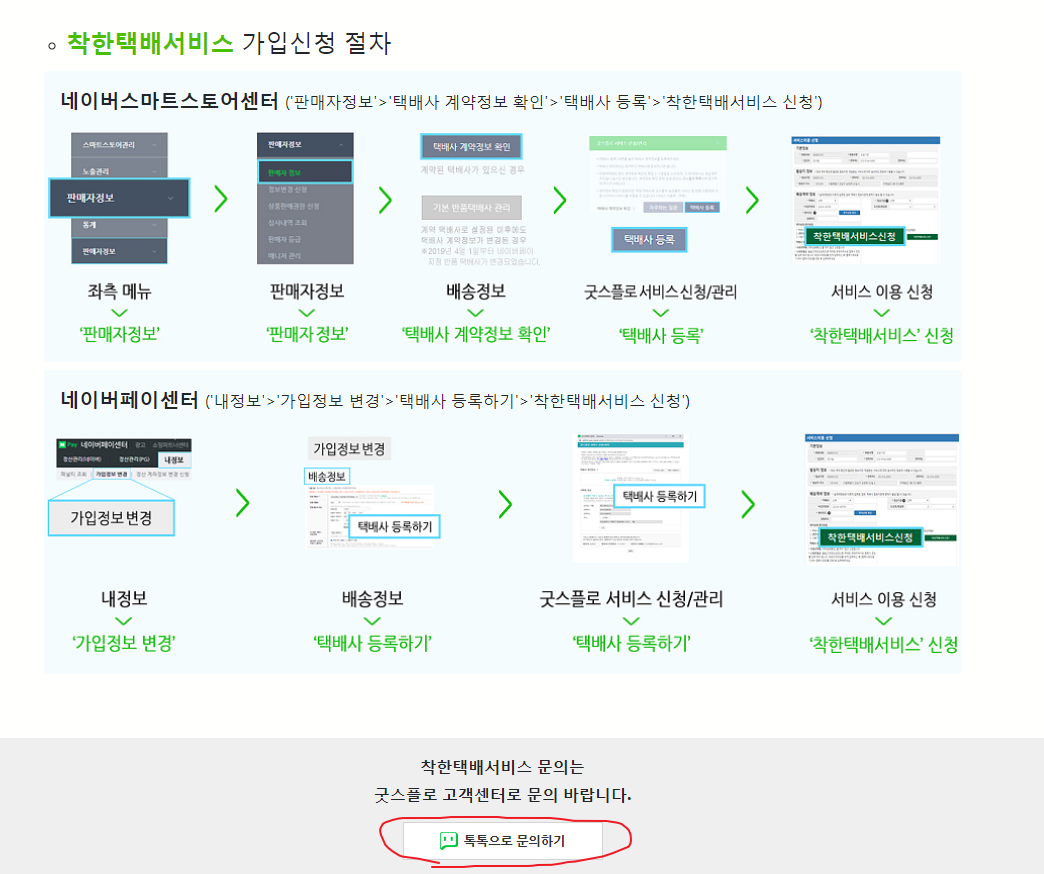Click the boxed 배송정보 label in pay section

click(x=327, y=477)
